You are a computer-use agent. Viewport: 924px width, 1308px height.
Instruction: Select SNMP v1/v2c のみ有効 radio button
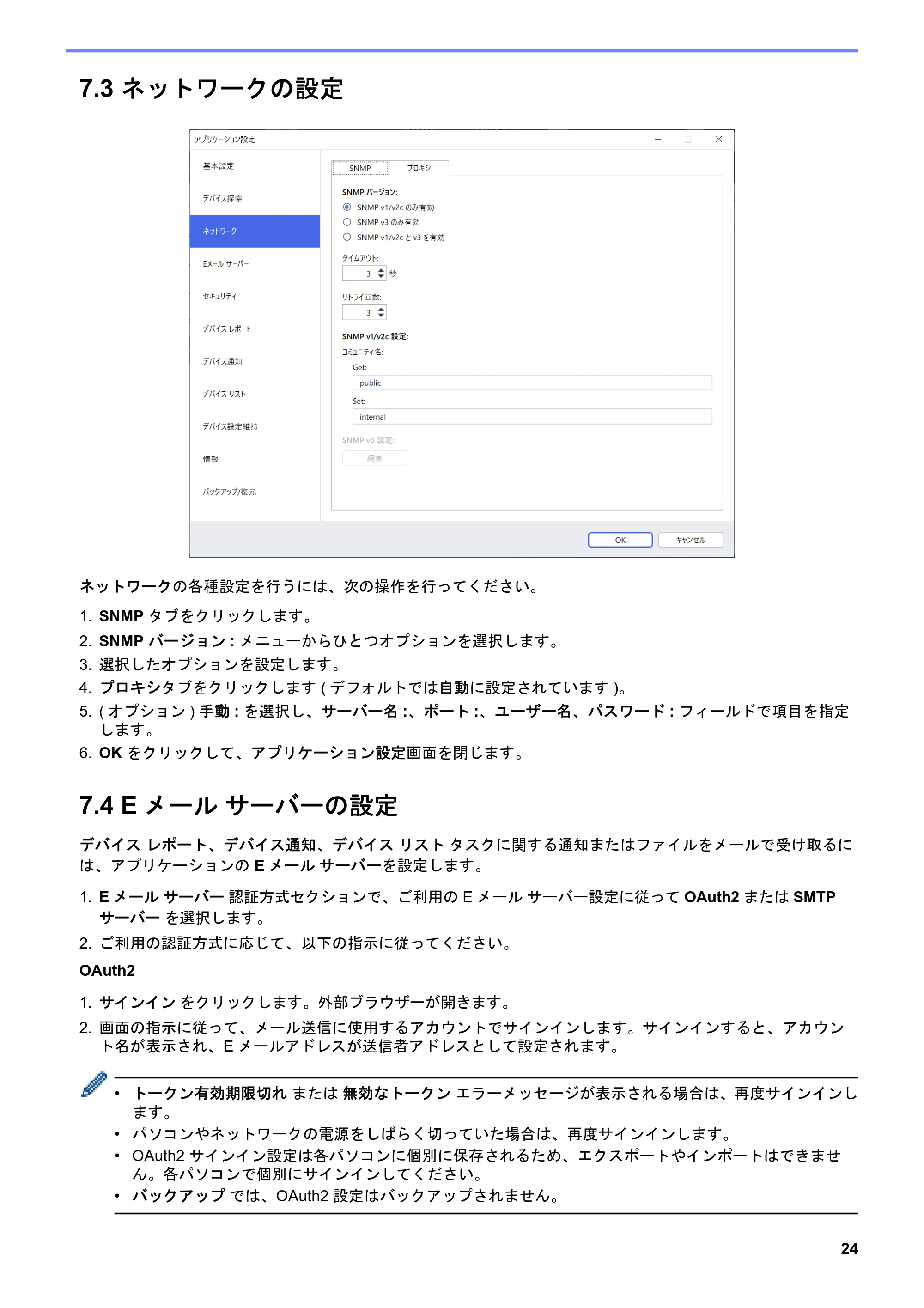[x=347, y=207]
